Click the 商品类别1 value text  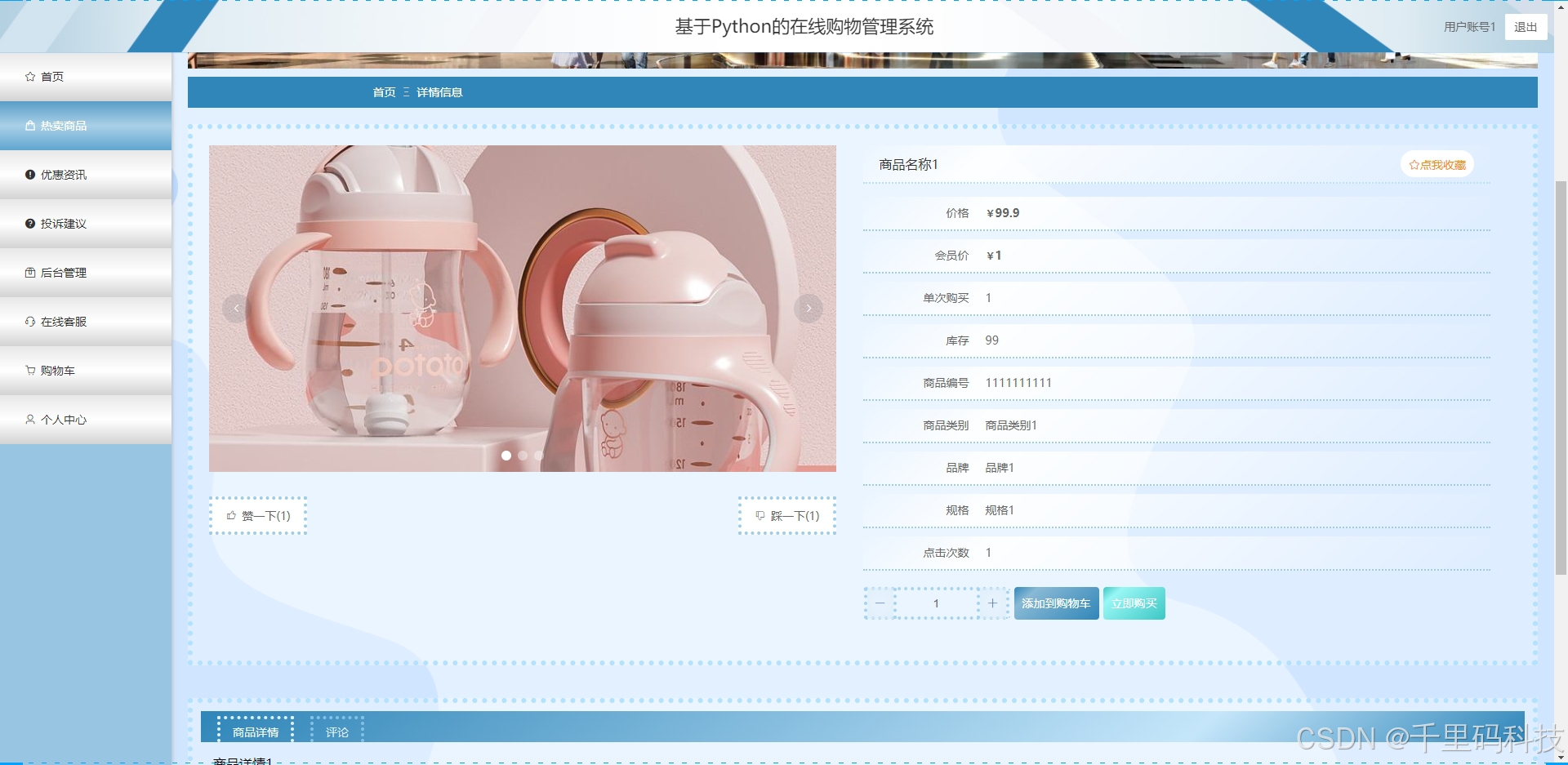pos(1011,425)
